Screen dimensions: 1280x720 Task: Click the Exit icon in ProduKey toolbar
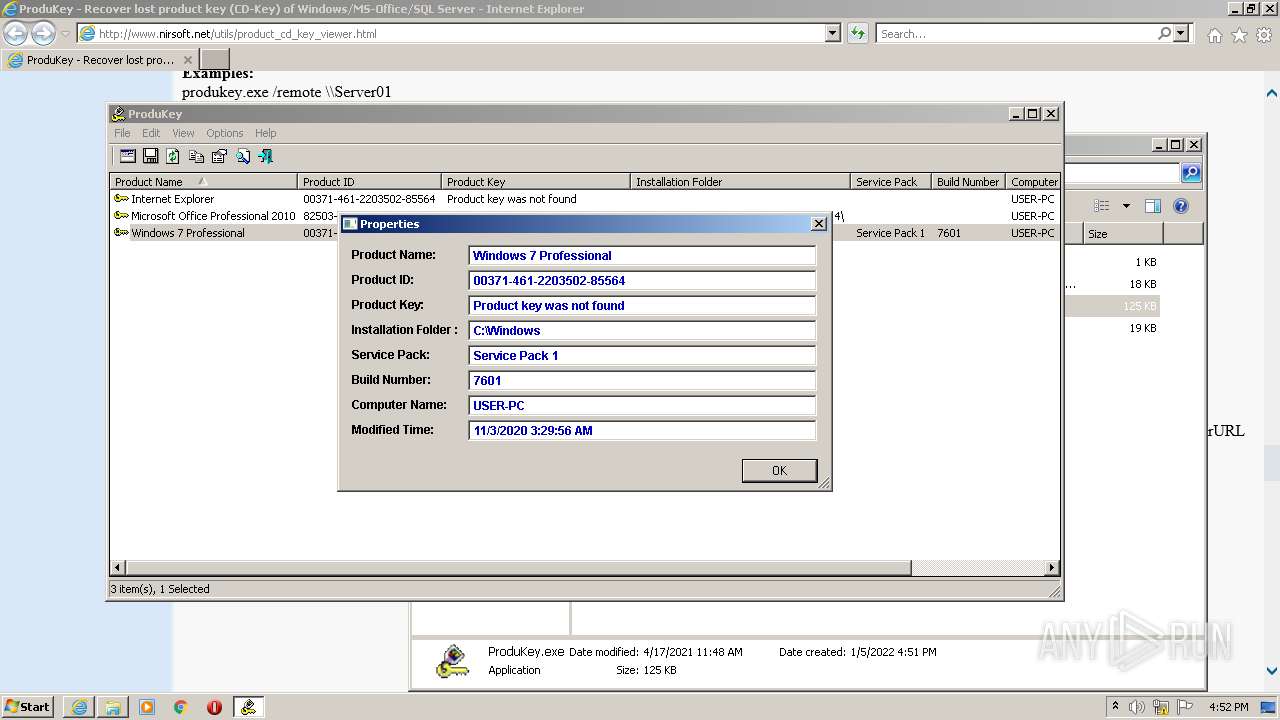[265, 156]
